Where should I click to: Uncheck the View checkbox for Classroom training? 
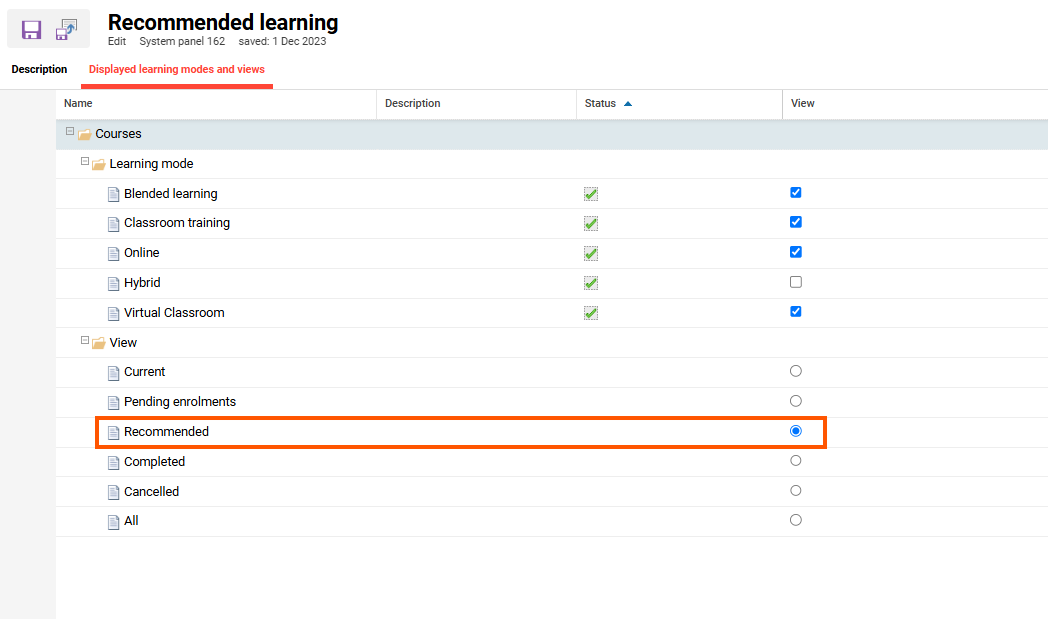pyautogui.click(x=796, y=222)
